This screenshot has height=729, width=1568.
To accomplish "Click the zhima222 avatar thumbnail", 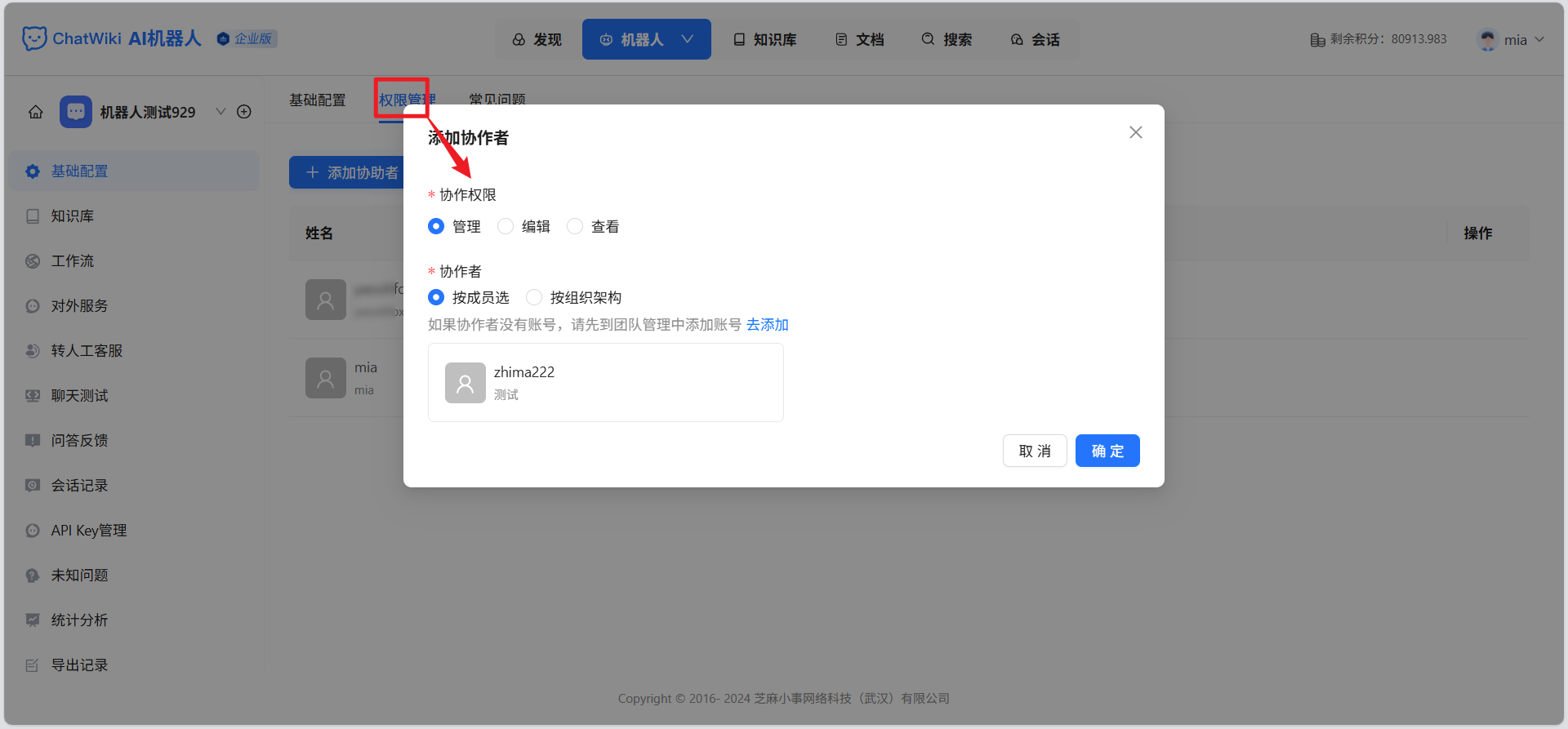I will (x=465, y=383).
